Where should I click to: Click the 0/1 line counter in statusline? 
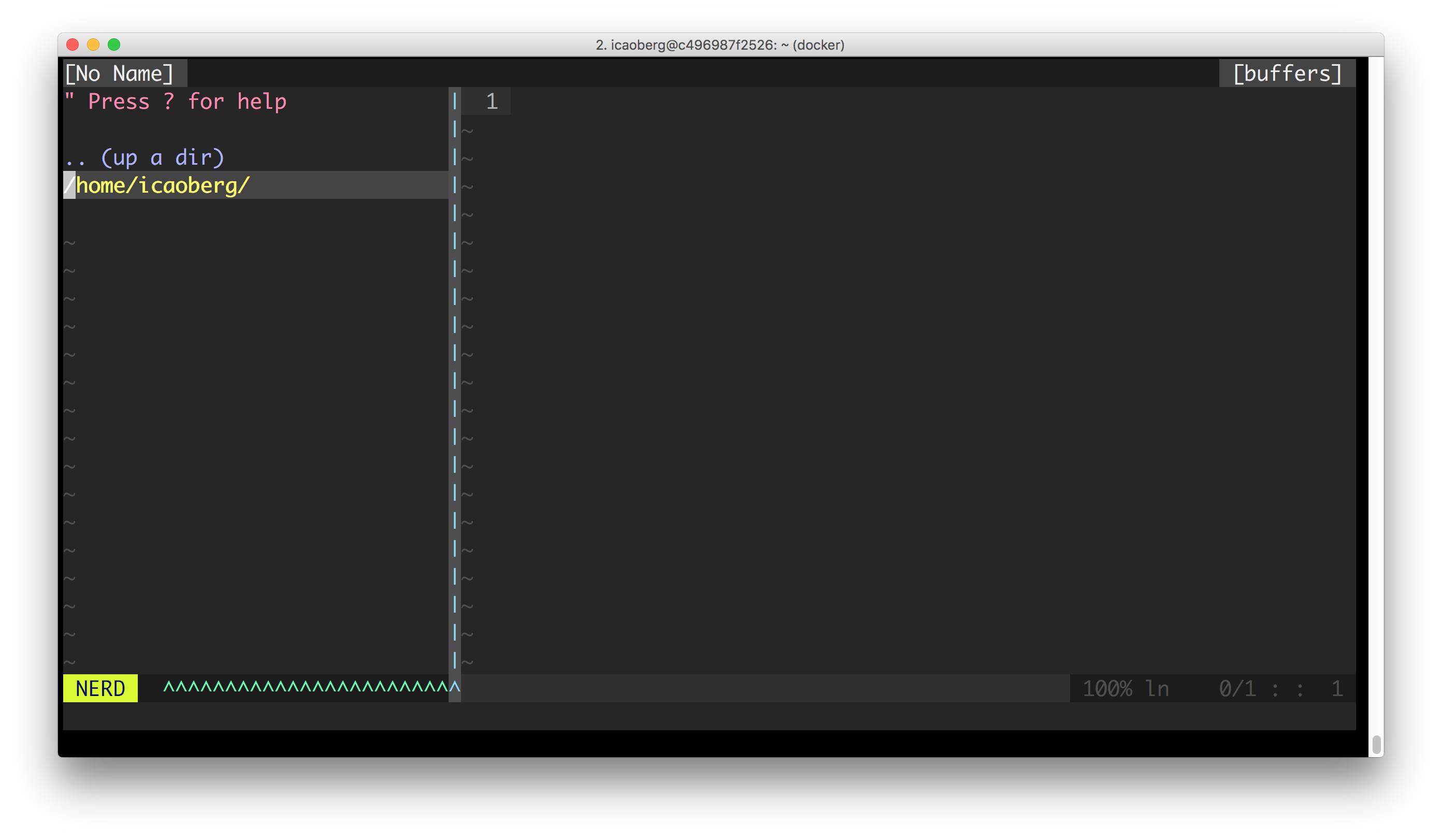(1237, 689)
